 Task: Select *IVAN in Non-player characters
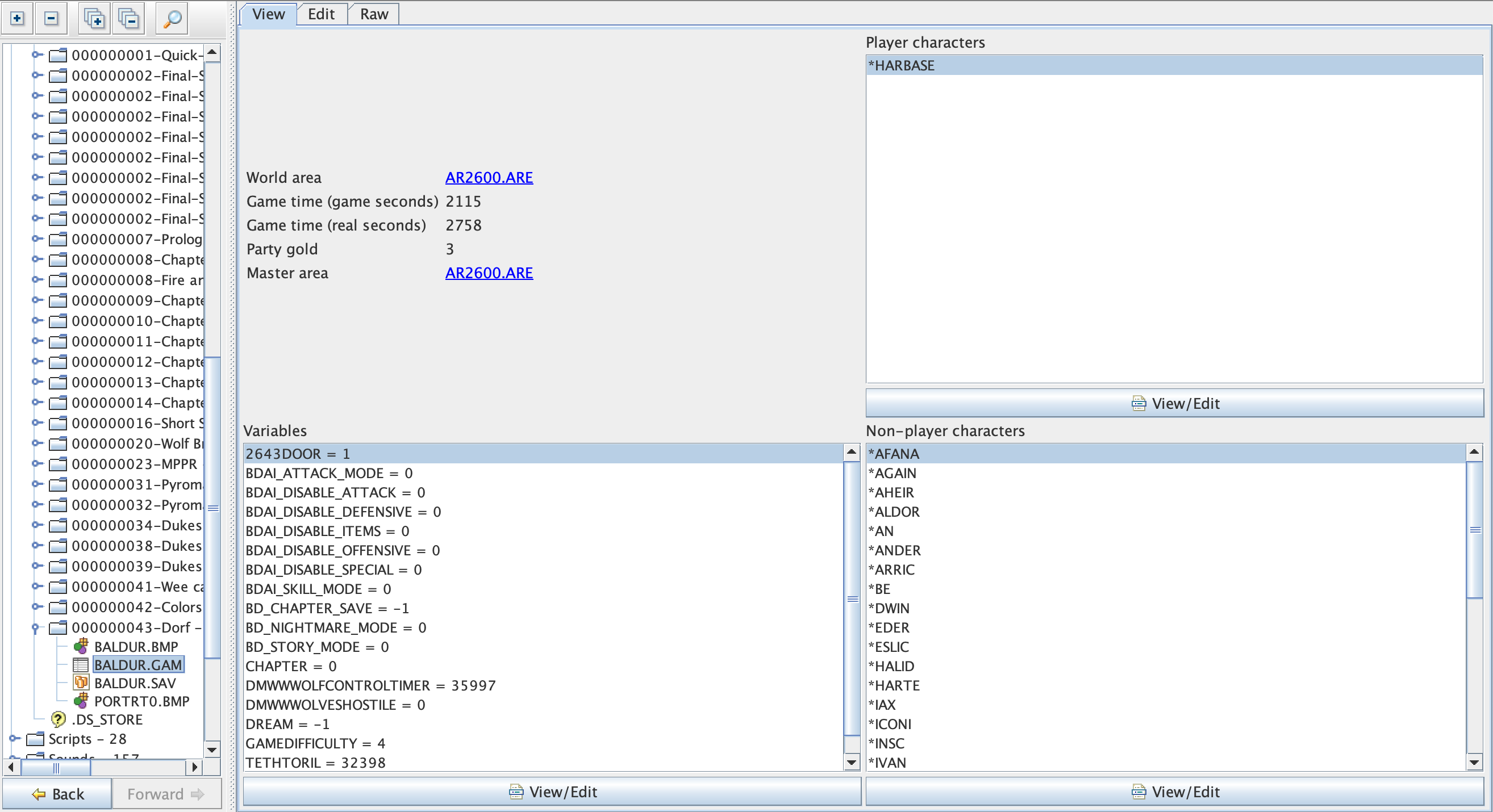tap(1166, 762)
